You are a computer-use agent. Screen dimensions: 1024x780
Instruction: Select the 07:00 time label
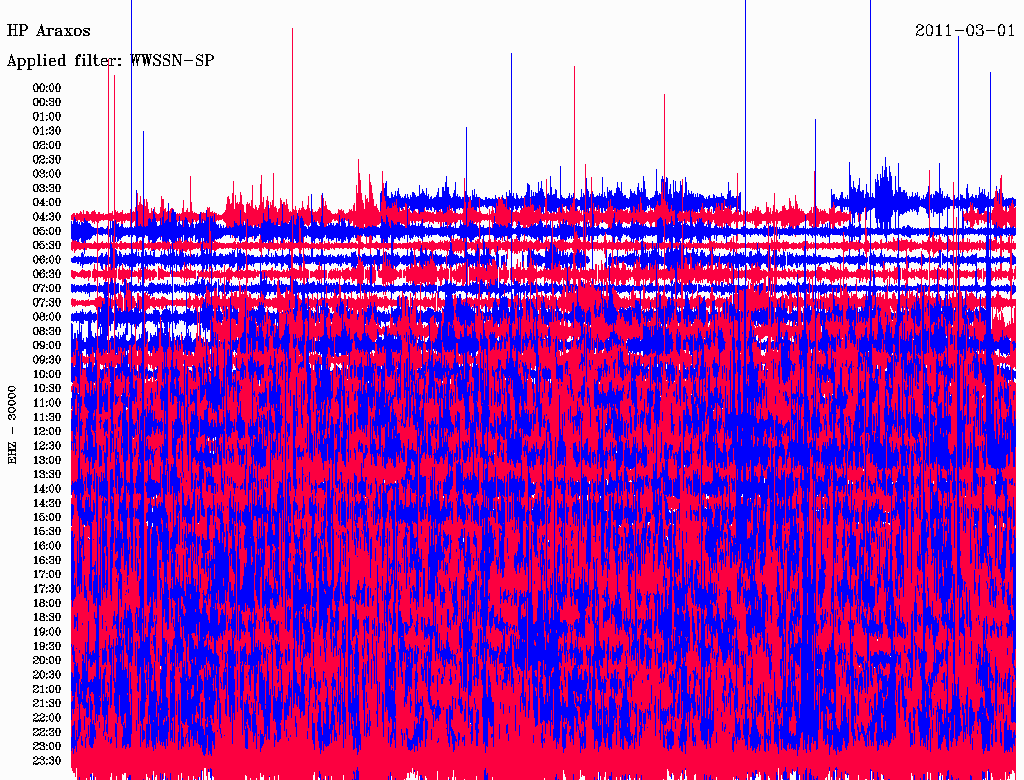[x=47, y=288]
